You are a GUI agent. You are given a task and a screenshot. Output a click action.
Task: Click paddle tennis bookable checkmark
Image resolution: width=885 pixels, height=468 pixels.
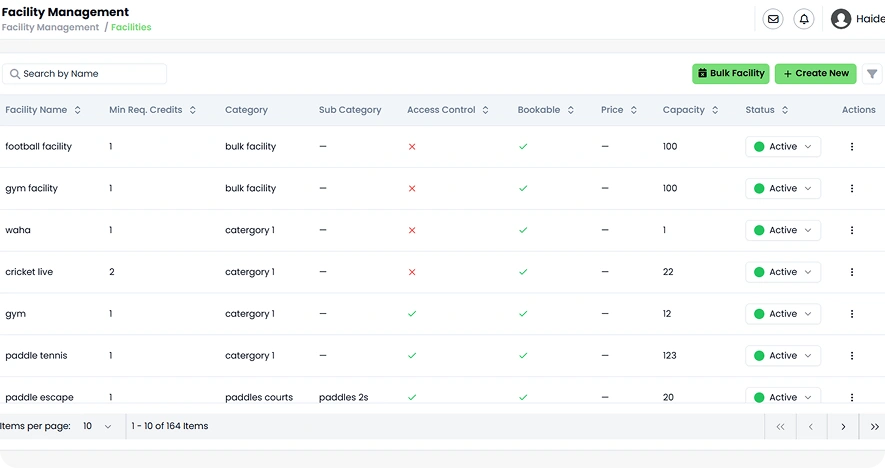pos(523,356)
